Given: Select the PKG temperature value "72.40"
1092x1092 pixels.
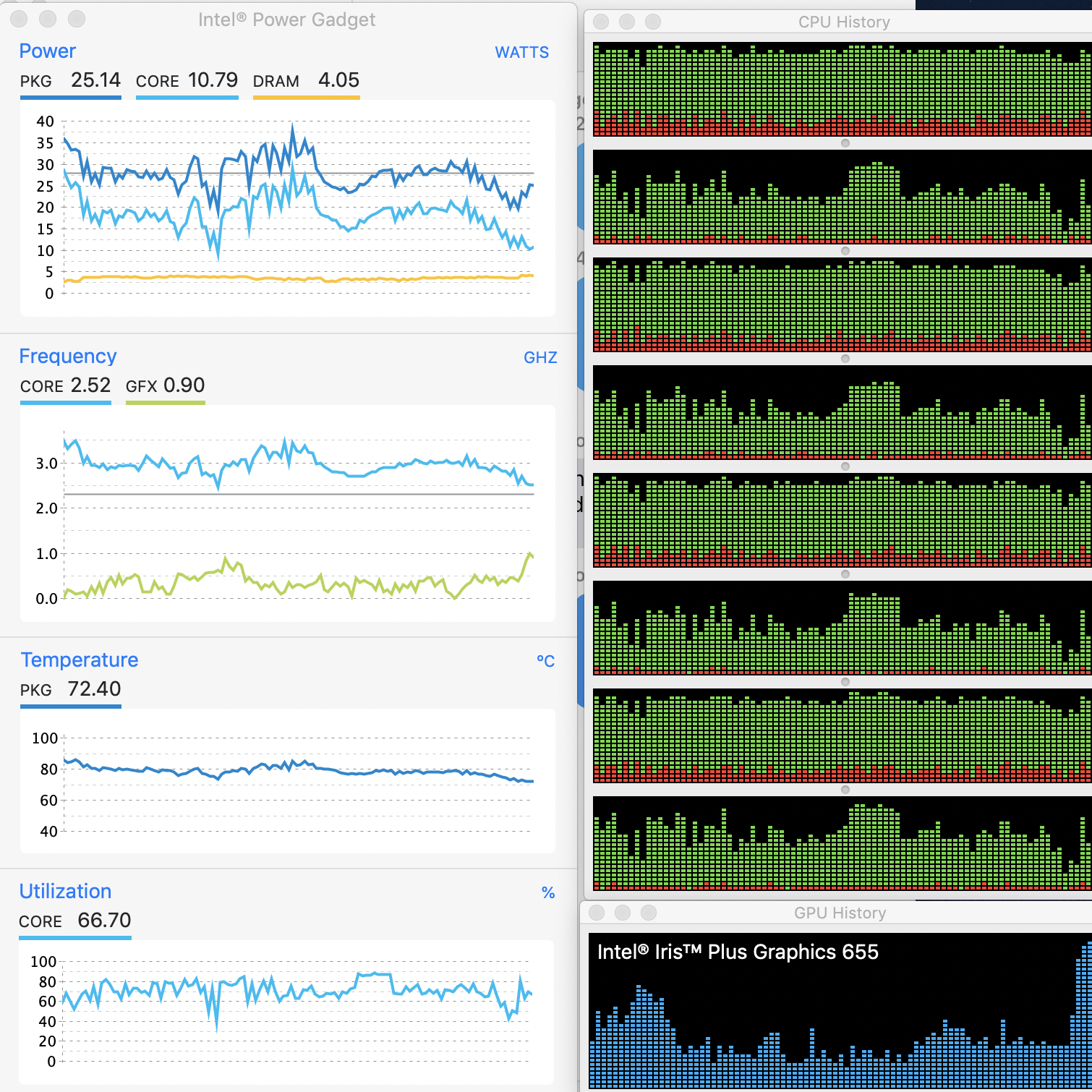Looking at the screenshot, I should point(95,689).
